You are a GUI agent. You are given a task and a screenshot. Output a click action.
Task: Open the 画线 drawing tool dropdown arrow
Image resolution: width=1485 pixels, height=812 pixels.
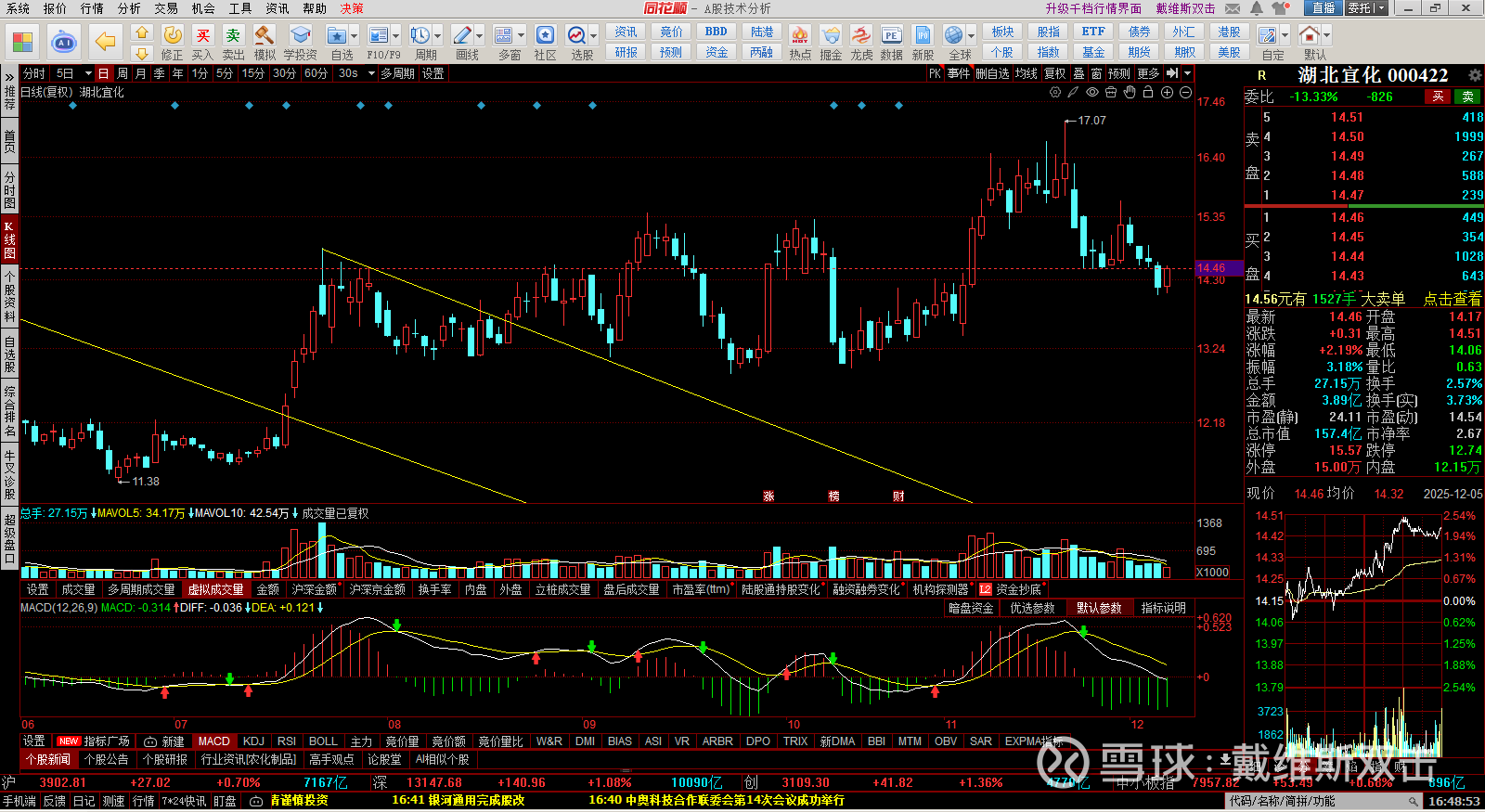(479, 35)
